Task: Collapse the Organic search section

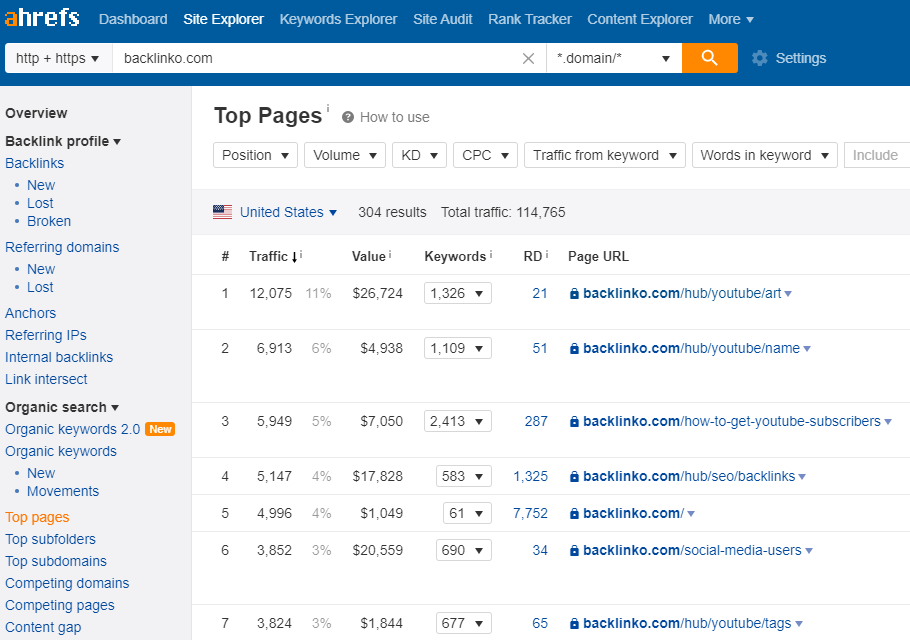Action: (62, 407)
